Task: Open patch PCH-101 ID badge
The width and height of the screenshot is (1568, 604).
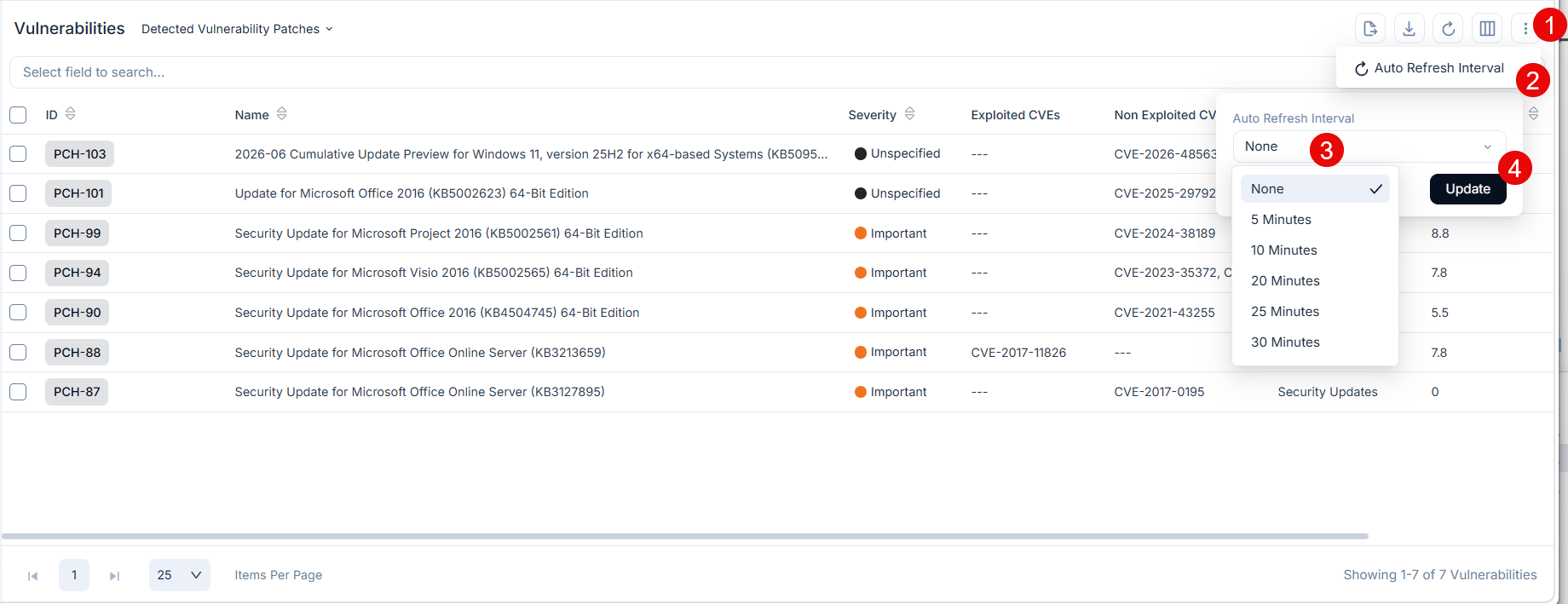Action: tap(78, 193)
